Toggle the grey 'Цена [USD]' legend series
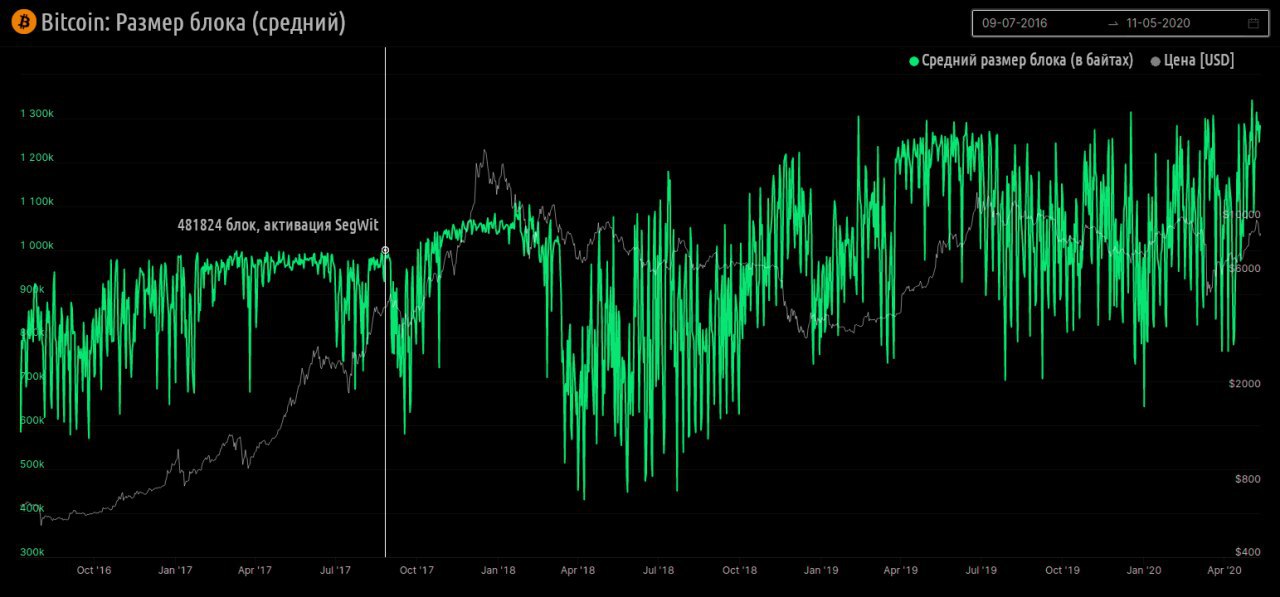The height and width of the screenshot is (597, 1280). point(1193,61)
